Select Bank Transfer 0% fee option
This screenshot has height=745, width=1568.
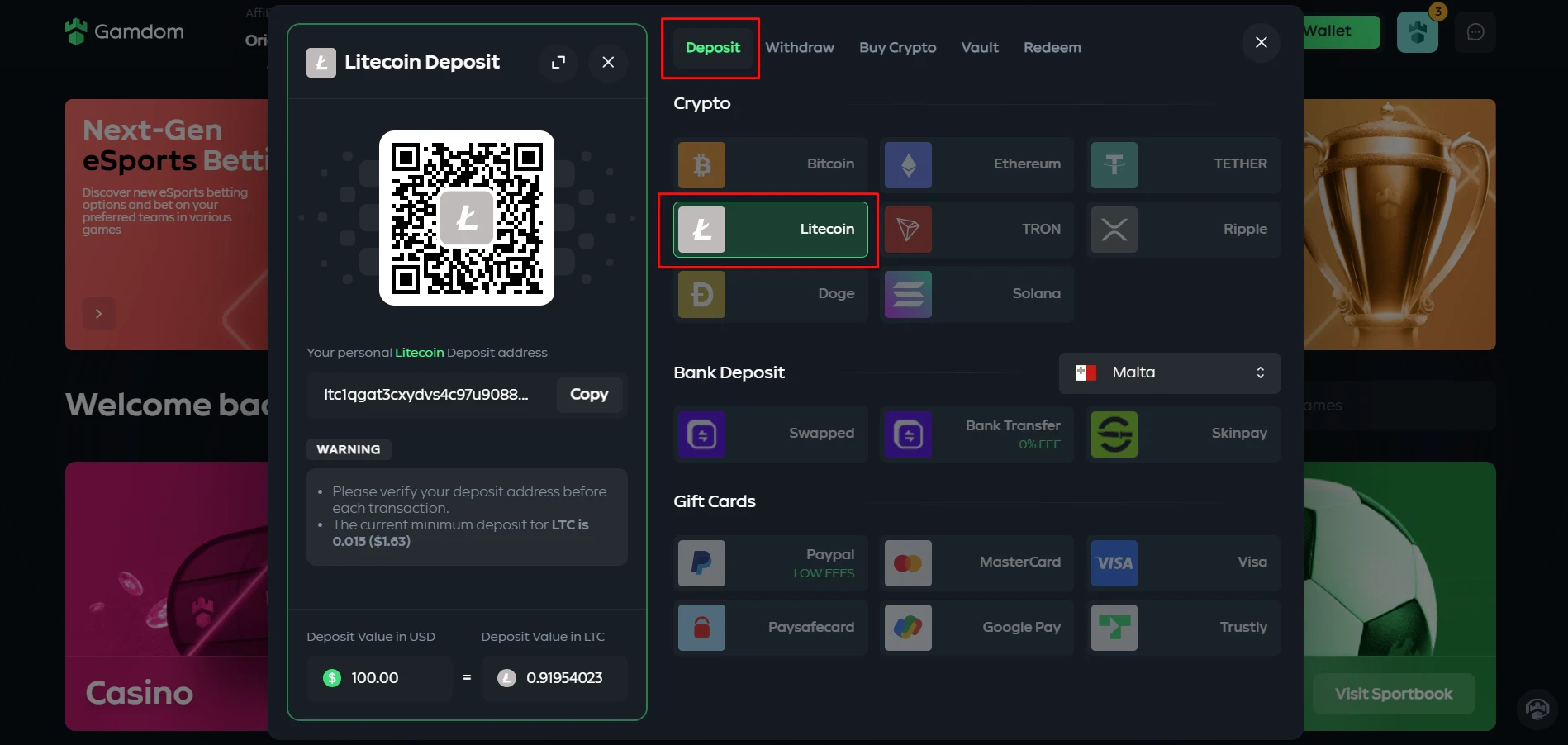pos(976,434)
